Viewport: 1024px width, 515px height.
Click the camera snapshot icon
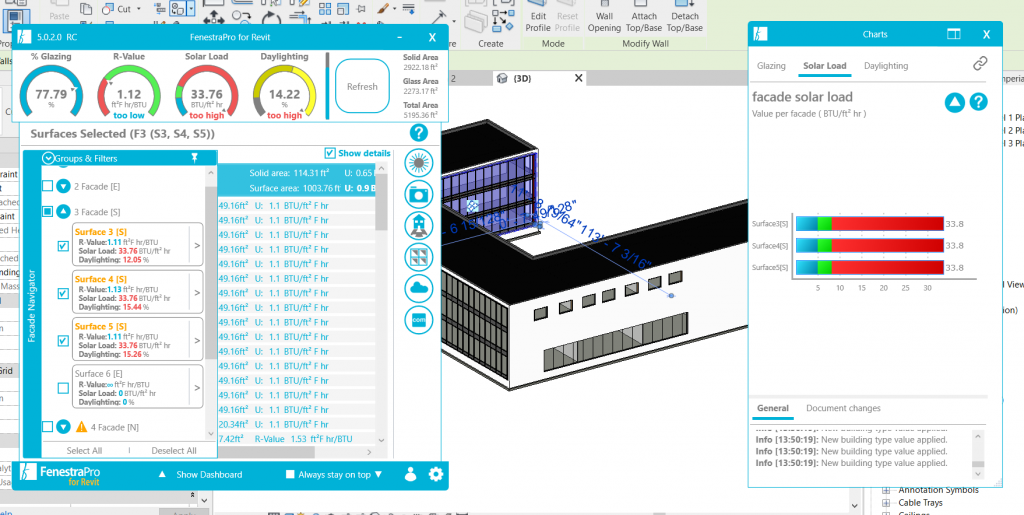click(419, 194)
